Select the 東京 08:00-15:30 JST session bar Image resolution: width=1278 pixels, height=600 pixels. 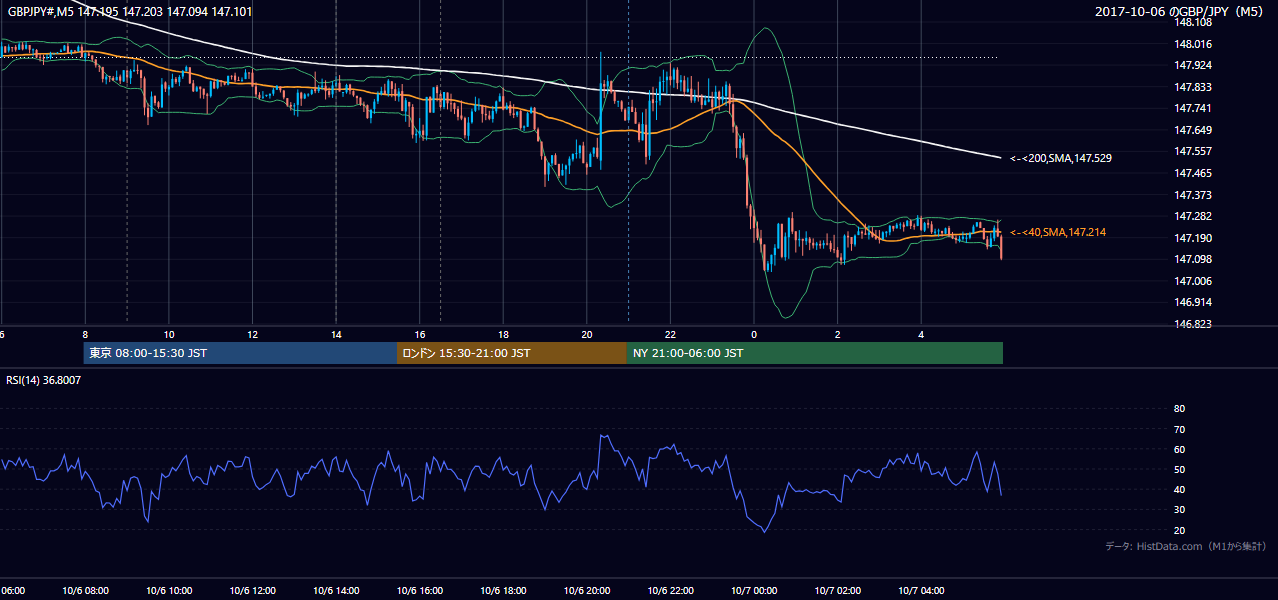tap(240, 353)
